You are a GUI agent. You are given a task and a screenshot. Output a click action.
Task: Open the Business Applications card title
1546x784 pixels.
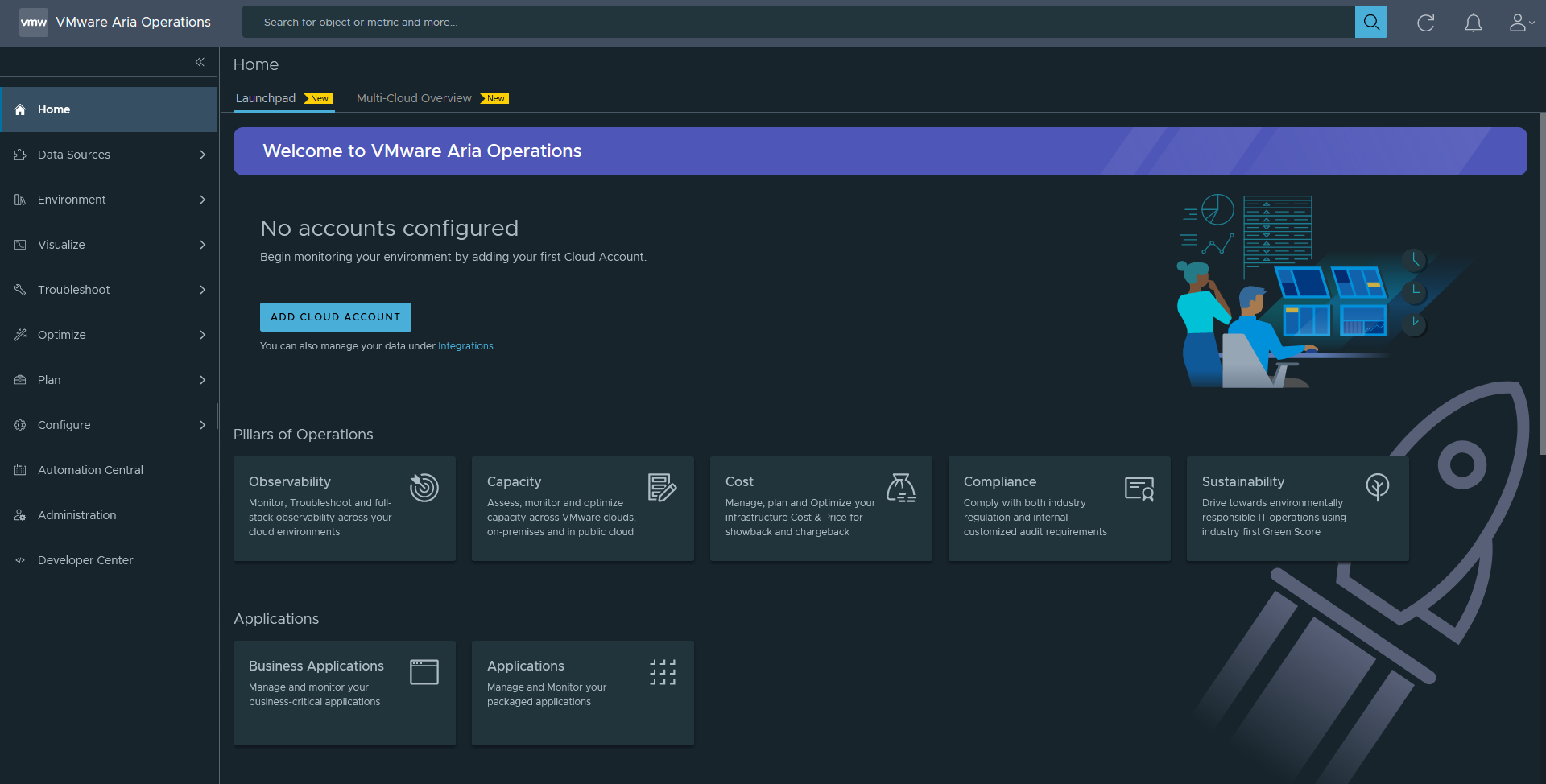click(x=316, y=666)
